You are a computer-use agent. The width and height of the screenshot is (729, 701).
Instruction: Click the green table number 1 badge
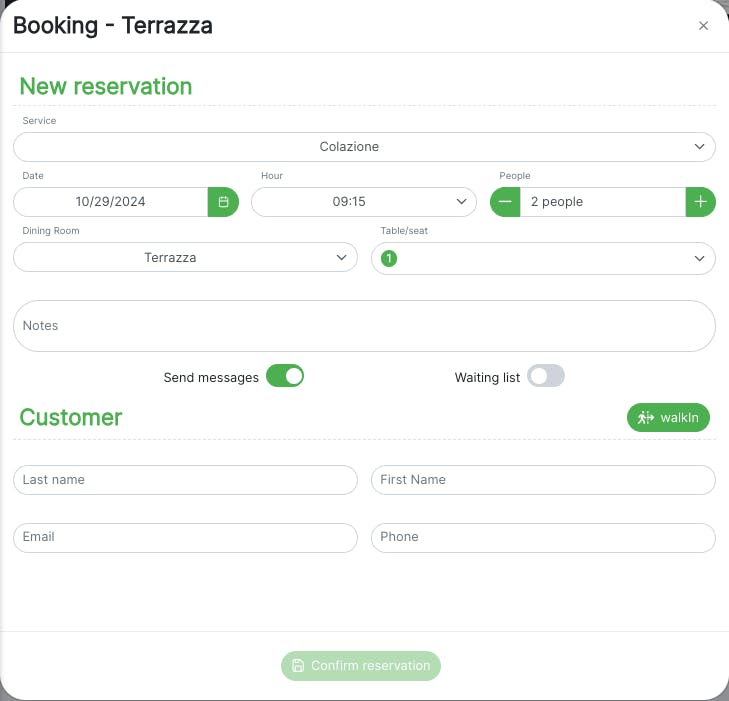[x=389, y=258]
